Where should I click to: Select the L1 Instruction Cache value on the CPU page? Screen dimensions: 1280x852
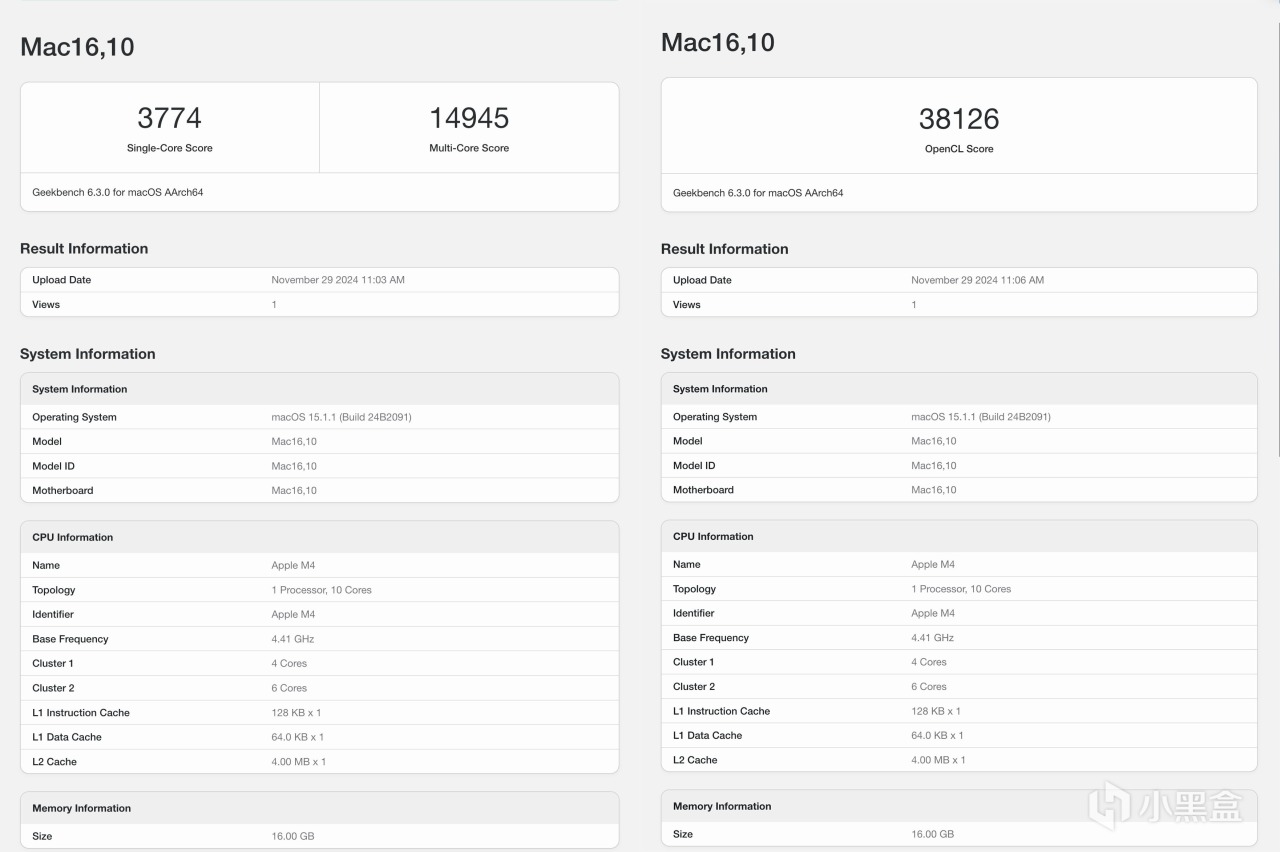(296, 713)
